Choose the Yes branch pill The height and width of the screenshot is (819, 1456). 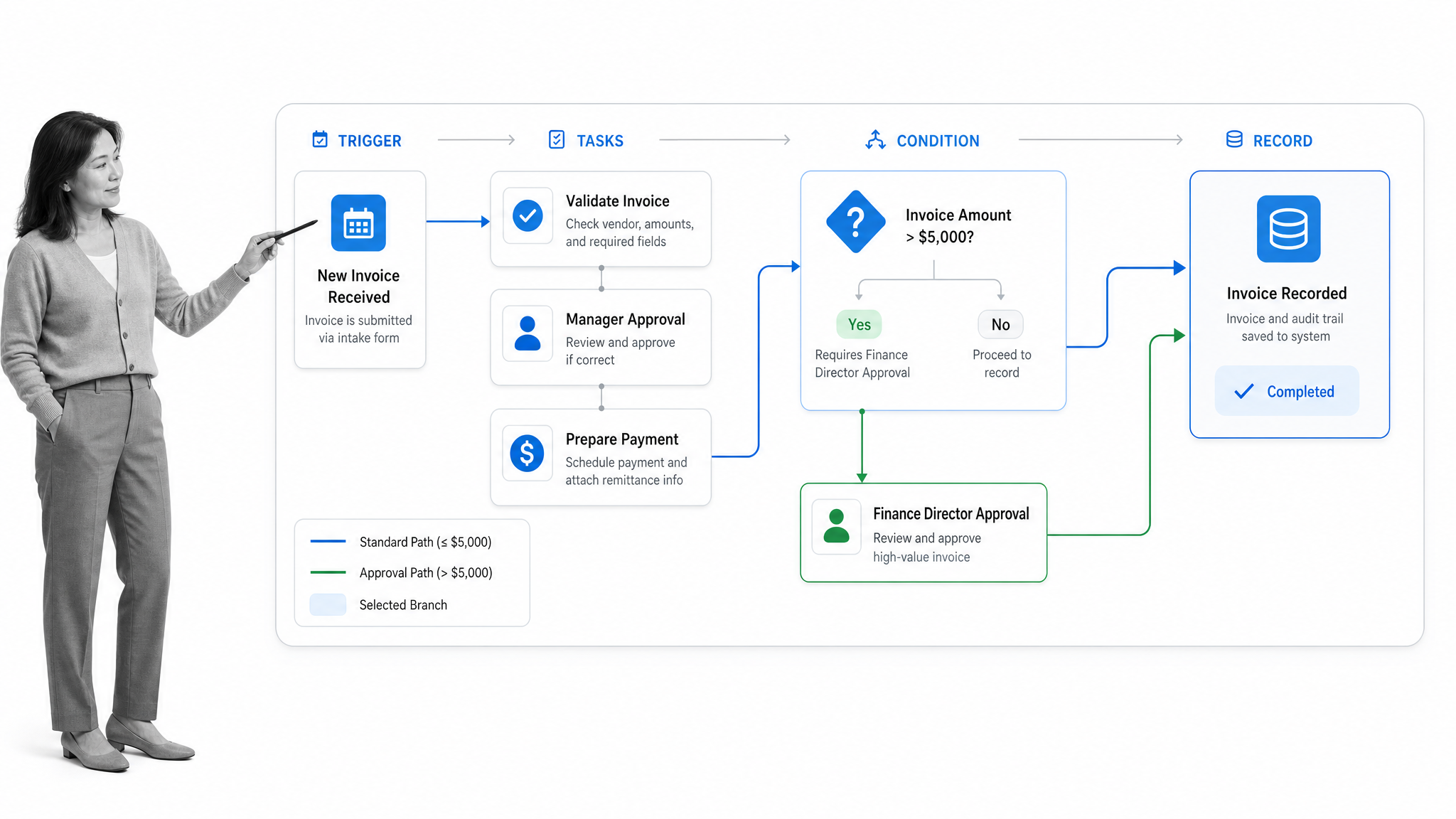click(859, 324)
